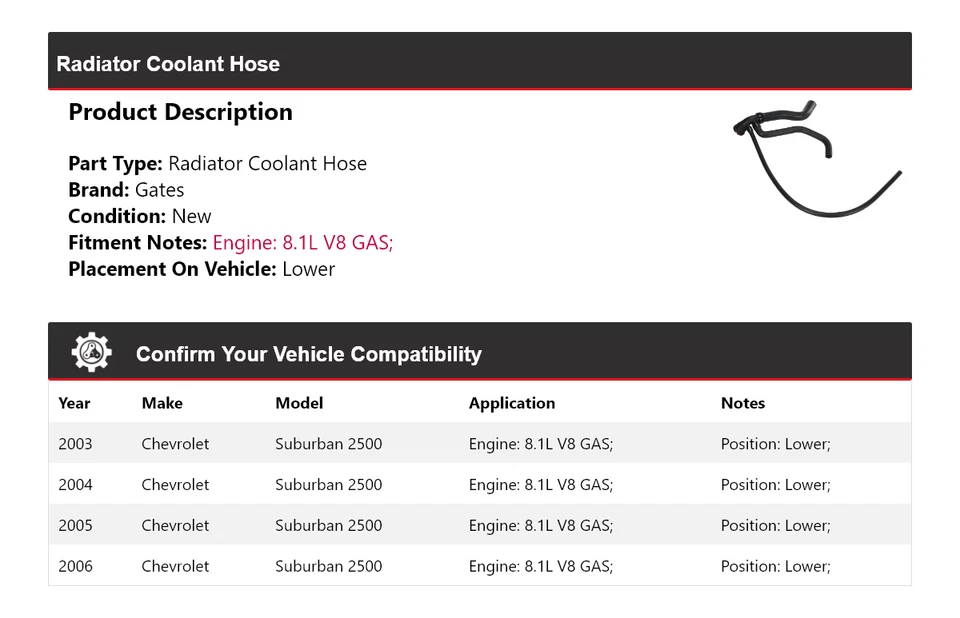Screen dimensions: 960x618
Task: Click the Application column header
Action: [511, 403]
